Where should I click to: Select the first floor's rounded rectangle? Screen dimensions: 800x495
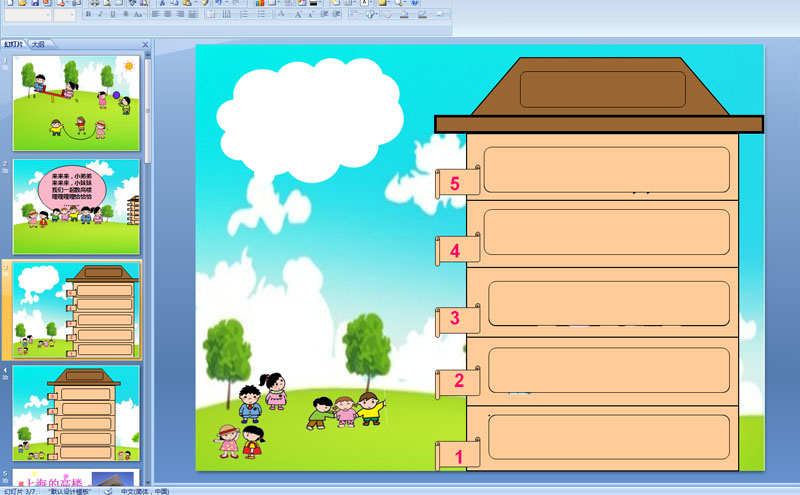[609, 437]
